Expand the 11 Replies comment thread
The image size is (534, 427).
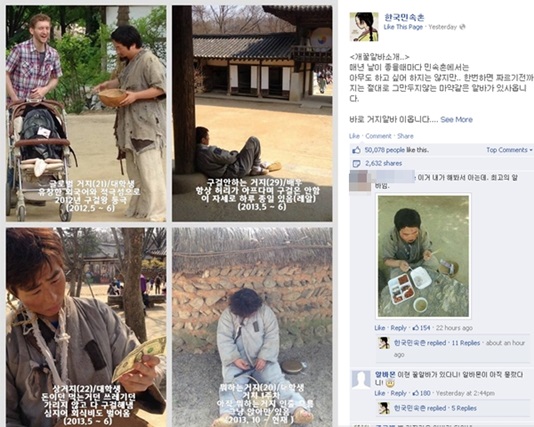pyautogui.click(x=466, y=343)
